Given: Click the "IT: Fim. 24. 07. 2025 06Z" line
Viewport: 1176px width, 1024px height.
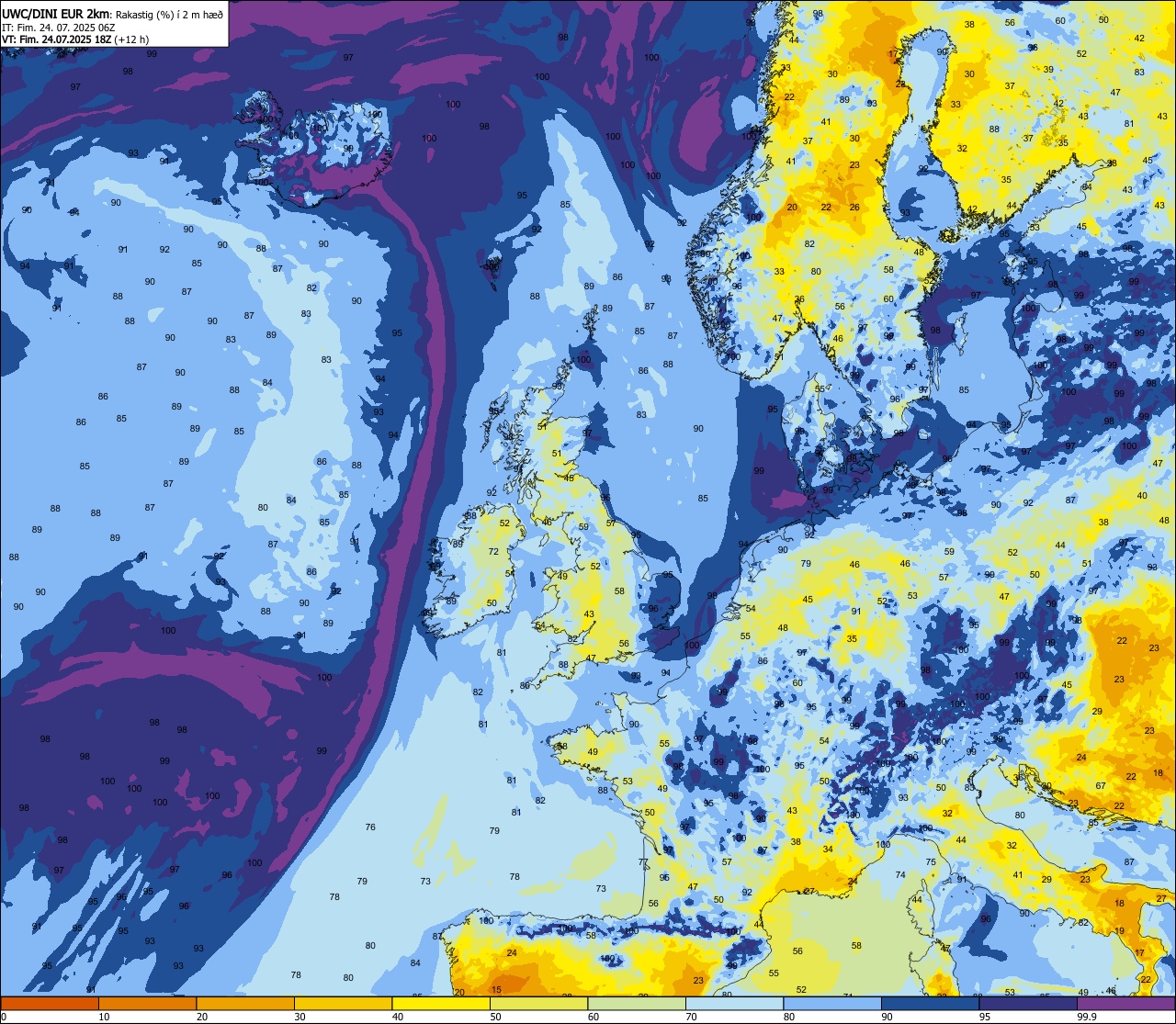Looking at the screenshot, I should pyautogui.click(x=59, y=27).
